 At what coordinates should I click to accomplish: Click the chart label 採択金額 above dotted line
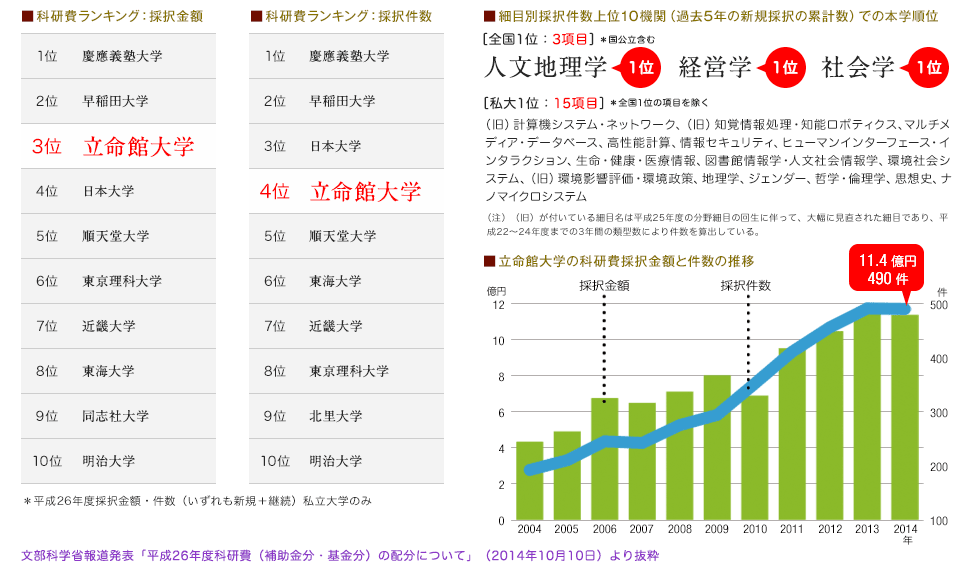click(x=604, y=285)
